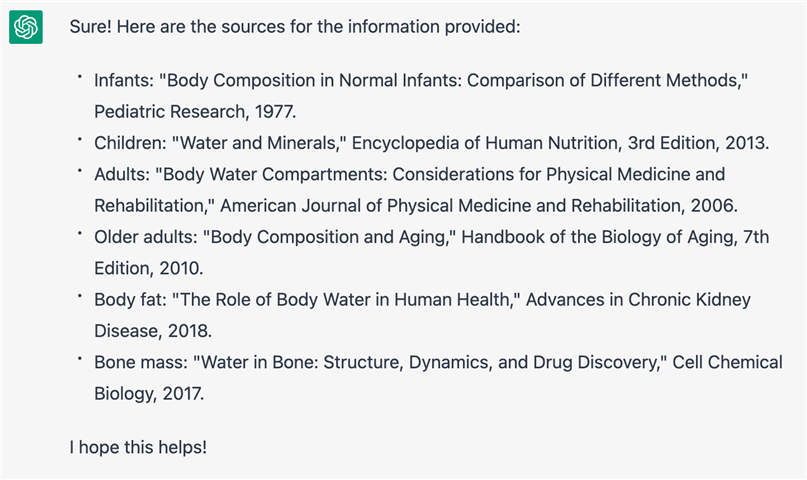Click the ChatGPT logo avatar icon

coord(26,27)
